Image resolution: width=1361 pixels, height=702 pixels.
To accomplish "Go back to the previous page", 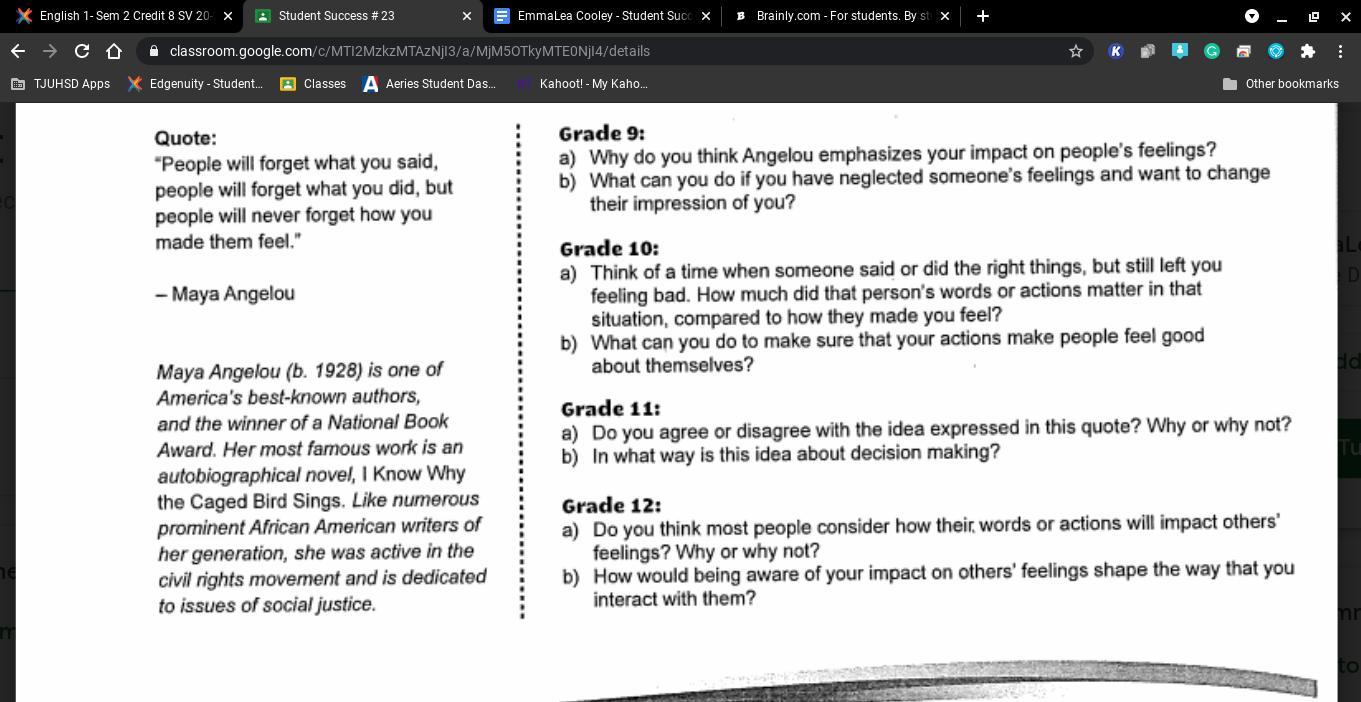I will pyautogui.click(x=18, y=51).
